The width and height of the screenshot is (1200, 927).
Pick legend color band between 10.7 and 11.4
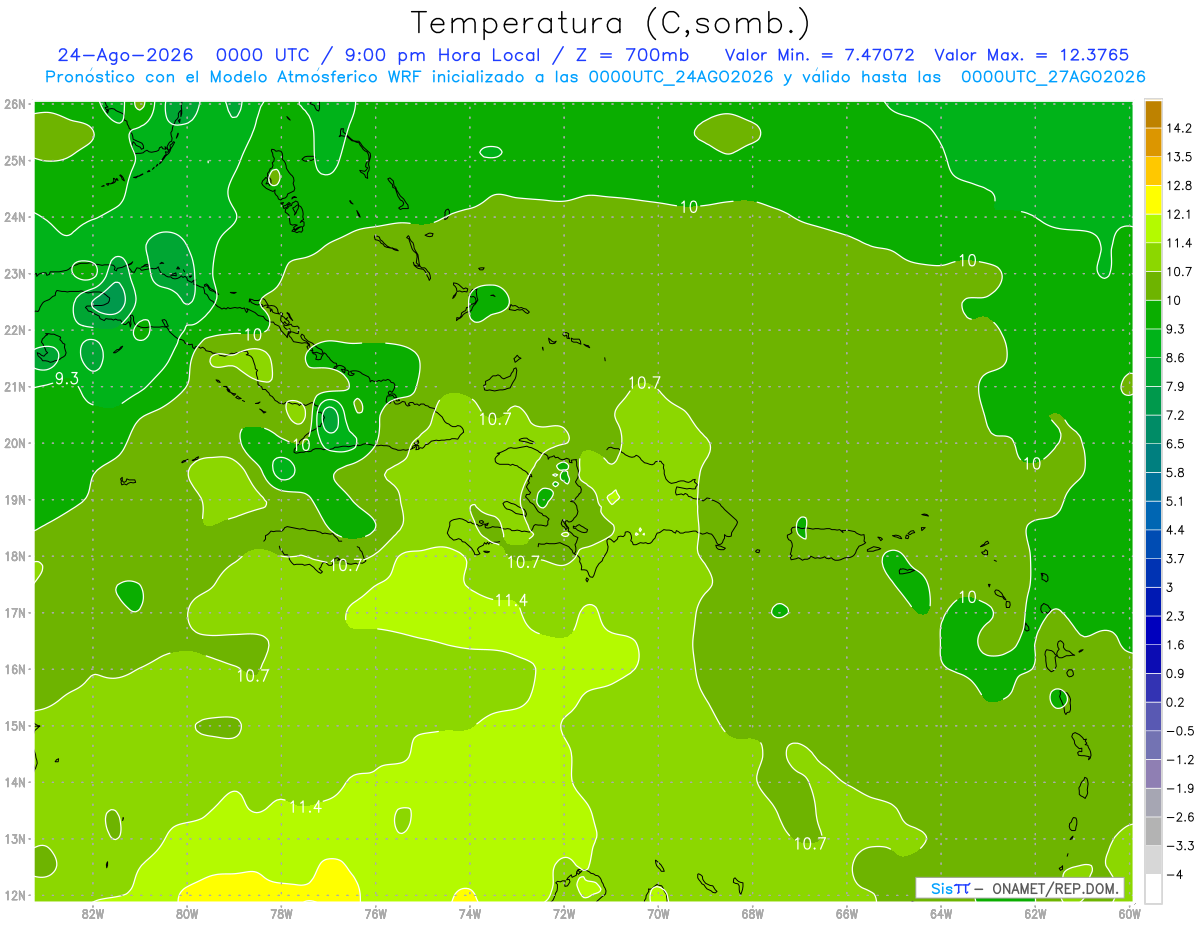point(1153,257)
